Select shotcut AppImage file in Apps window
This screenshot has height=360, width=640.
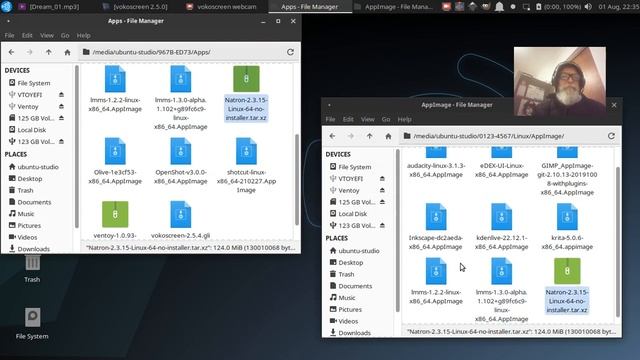[x=246, y=165]
